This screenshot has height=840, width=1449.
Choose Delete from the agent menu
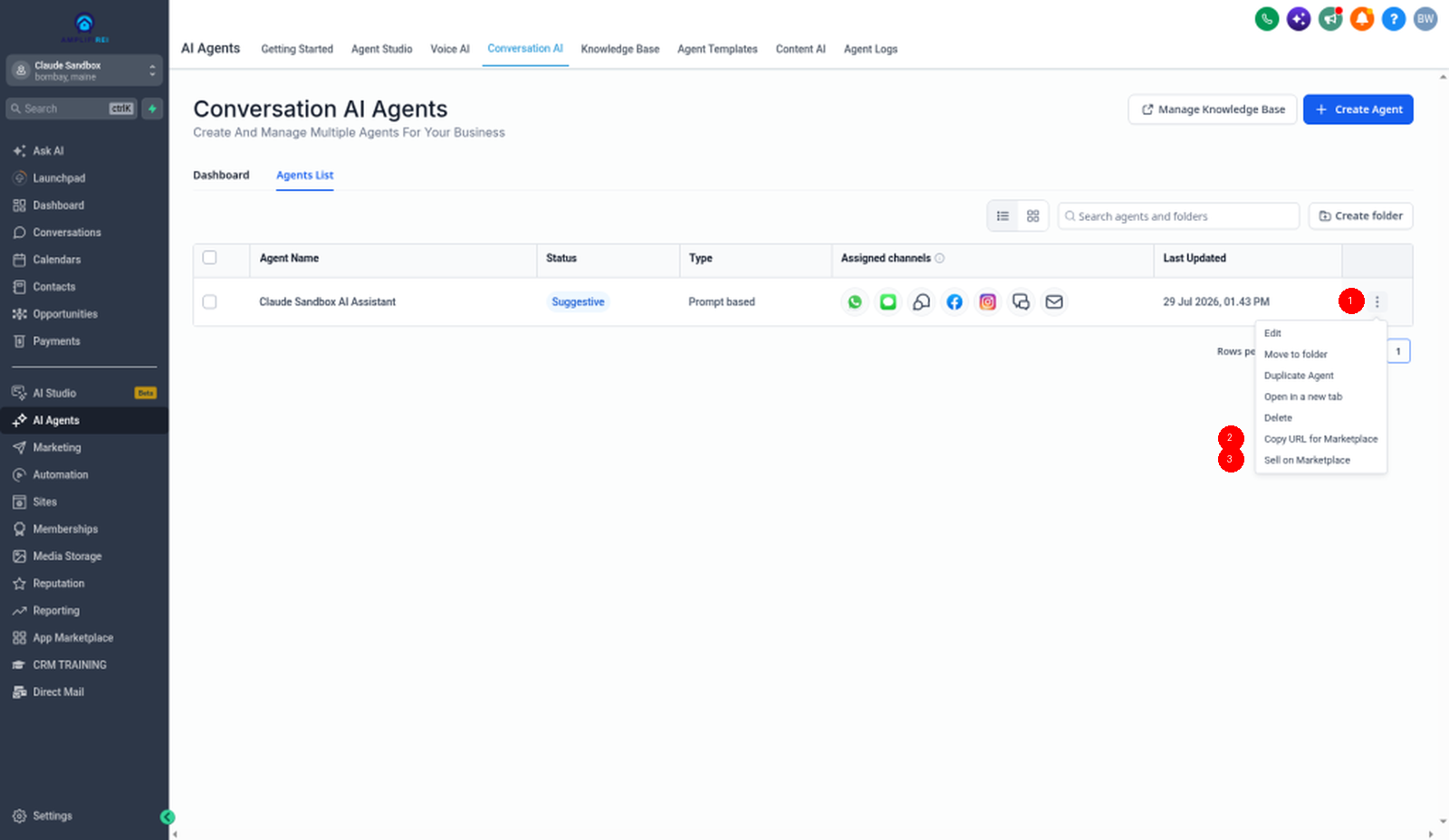coord(1278,418)
